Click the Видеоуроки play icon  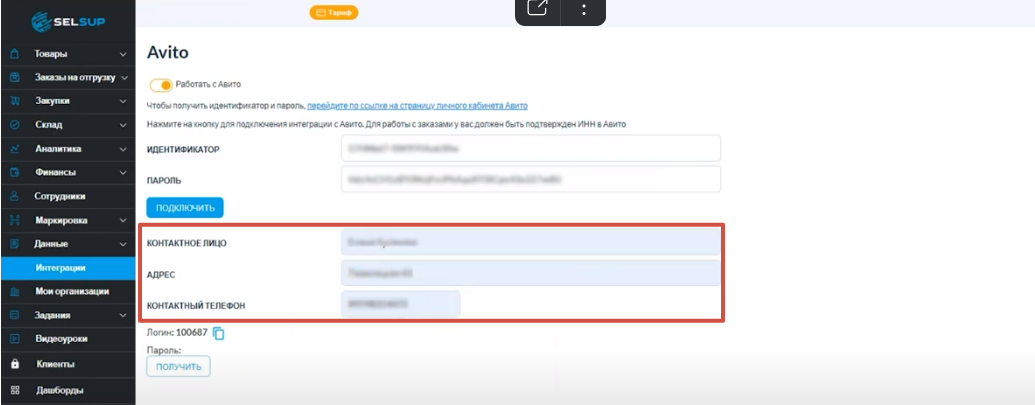tap(15, 339)
